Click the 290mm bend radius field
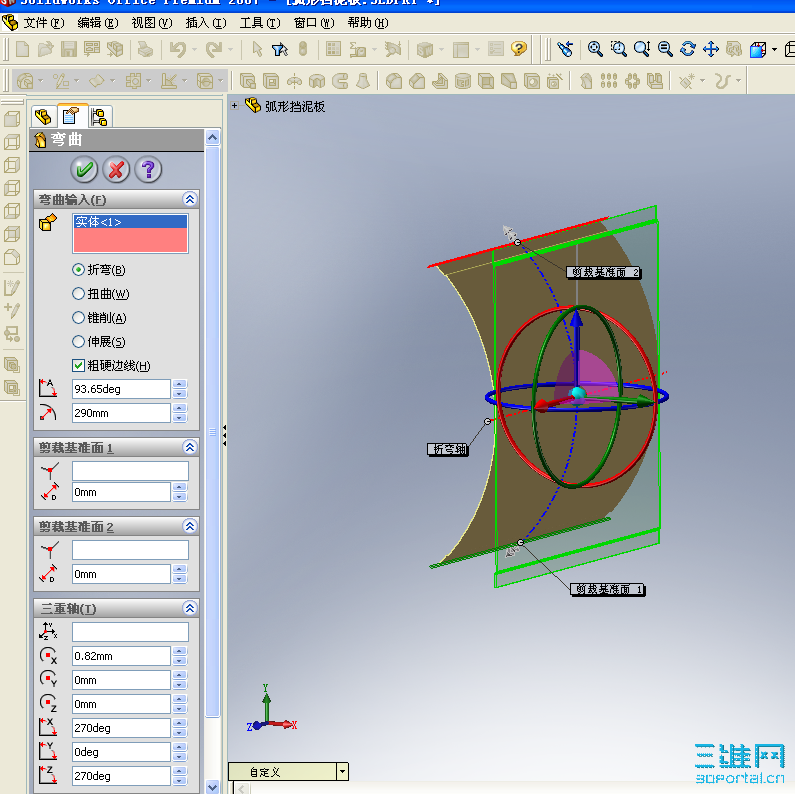Viewport: 795px width, 794px height. click(x=121, y=413)
